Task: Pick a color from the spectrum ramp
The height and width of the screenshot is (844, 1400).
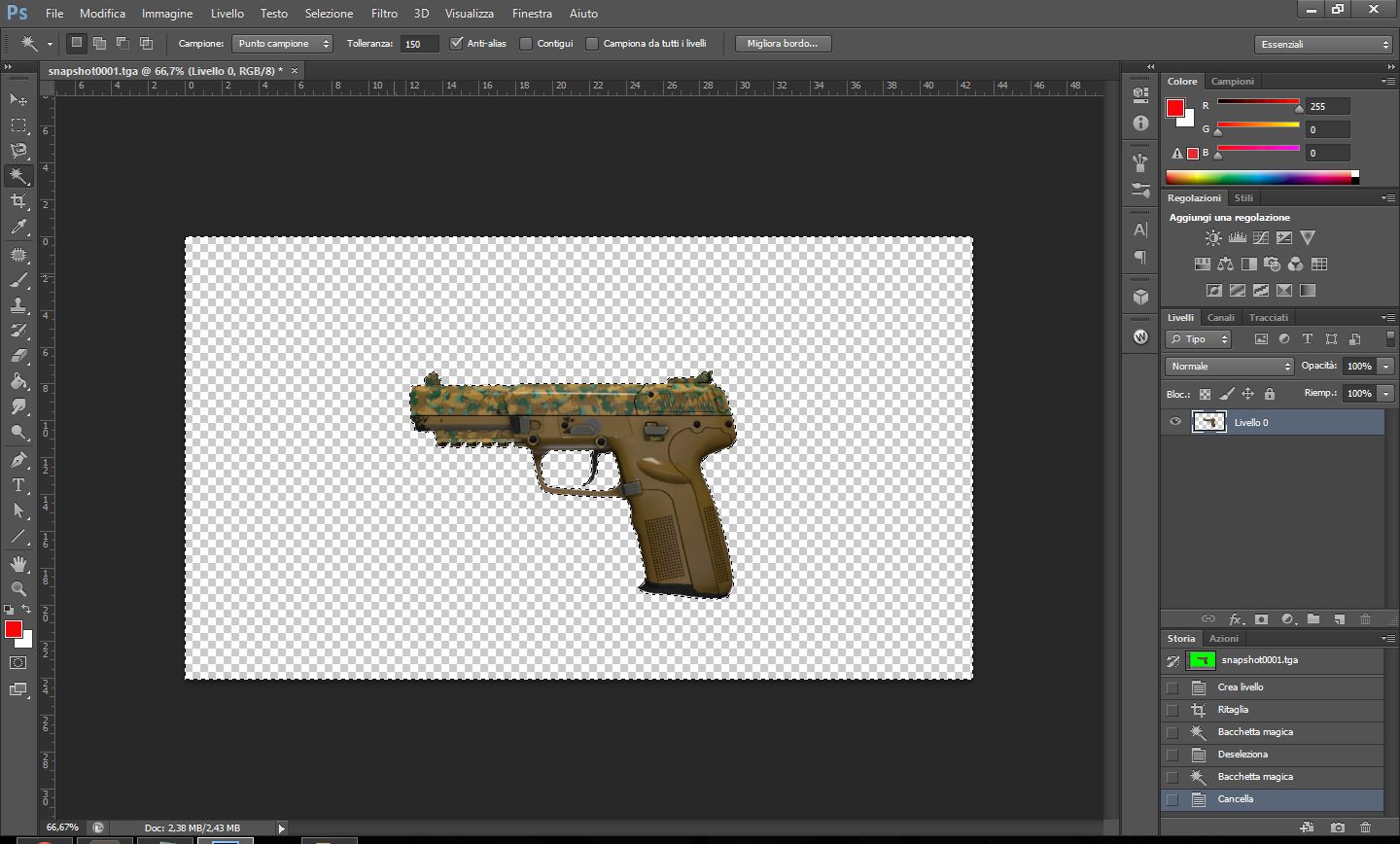Action: pyautogui.click(x=1262, y=177)
